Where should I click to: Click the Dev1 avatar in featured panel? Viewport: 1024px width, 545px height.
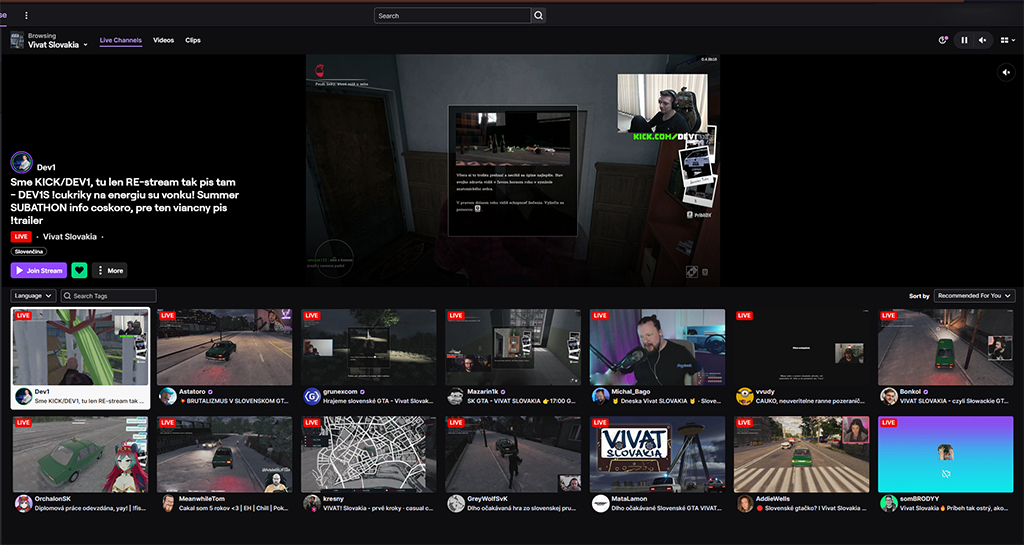22,163
